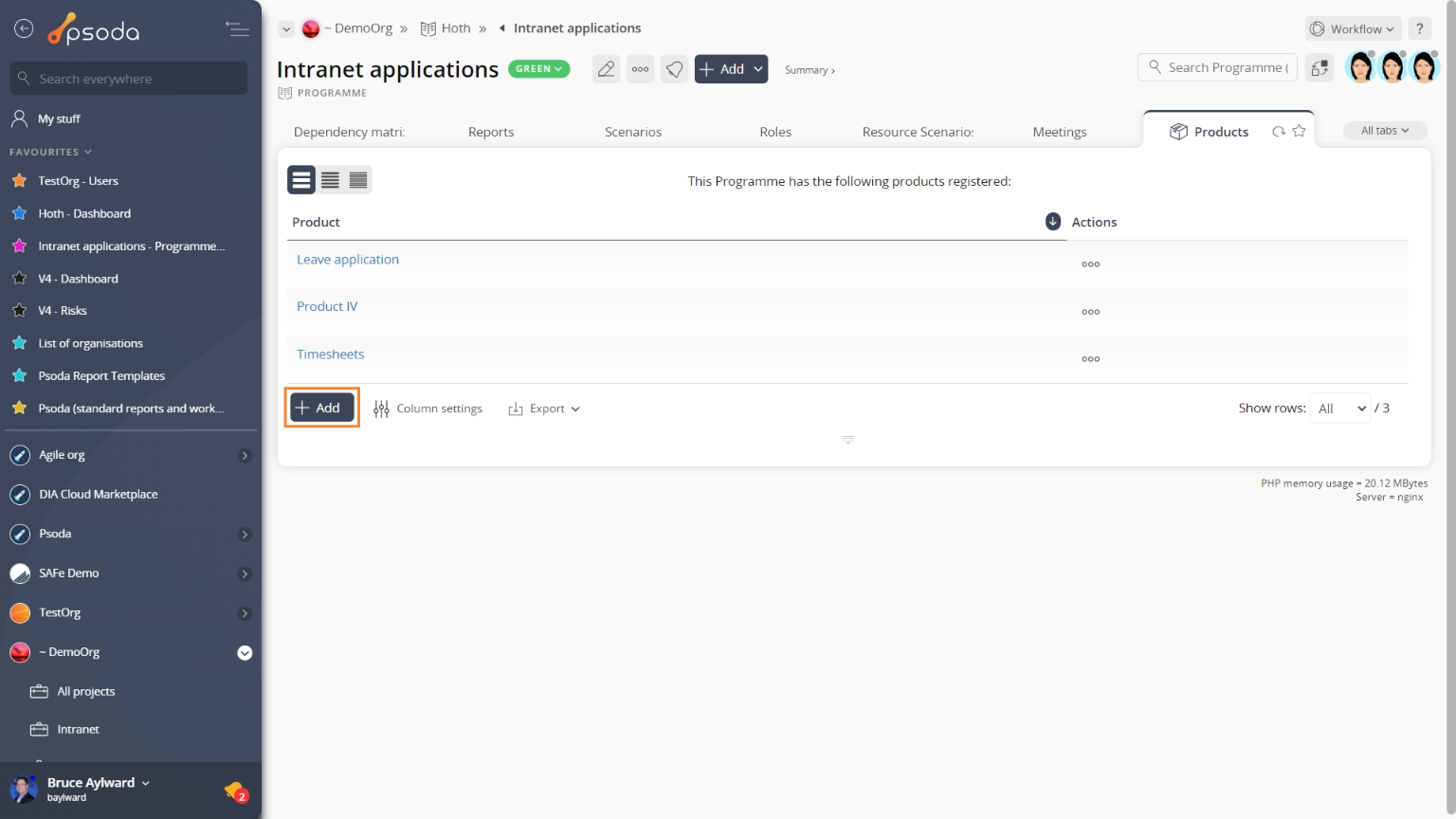Switch to the Dependency matrix tab
Viewport: 1456px width, 819px height.
349,132
